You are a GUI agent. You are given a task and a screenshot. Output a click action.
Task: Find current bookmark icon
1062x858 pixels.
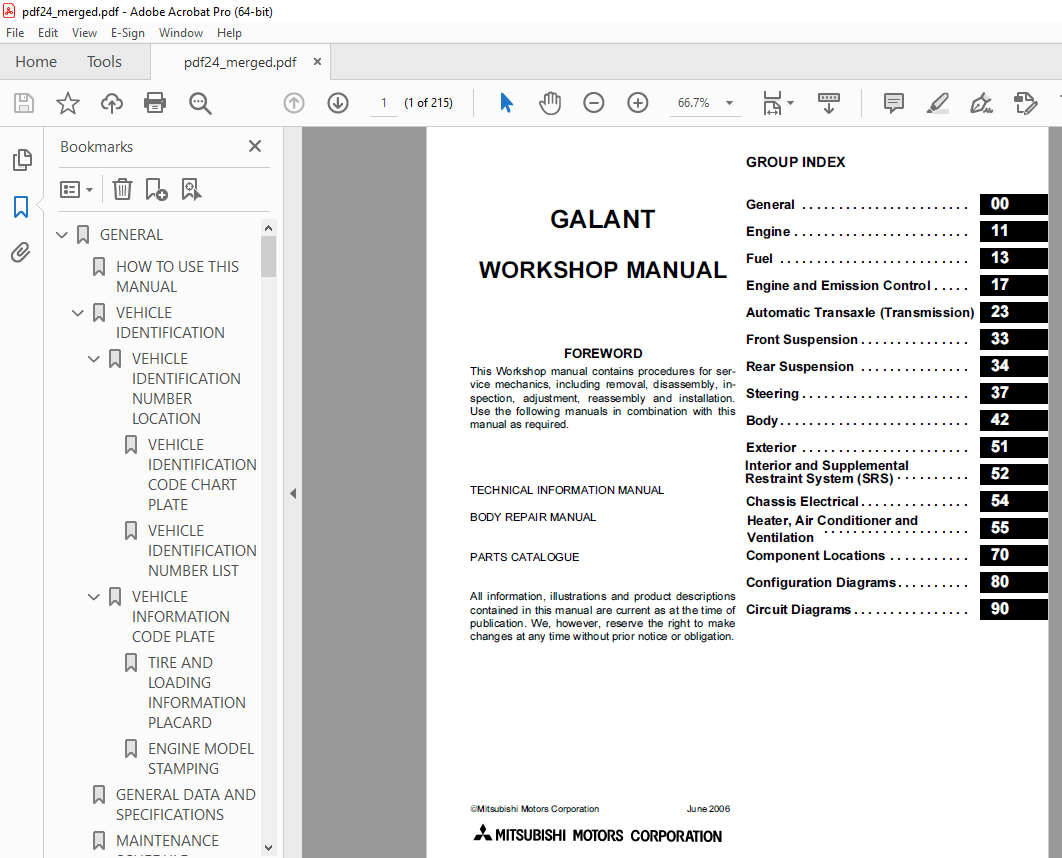tap(191, 189)
